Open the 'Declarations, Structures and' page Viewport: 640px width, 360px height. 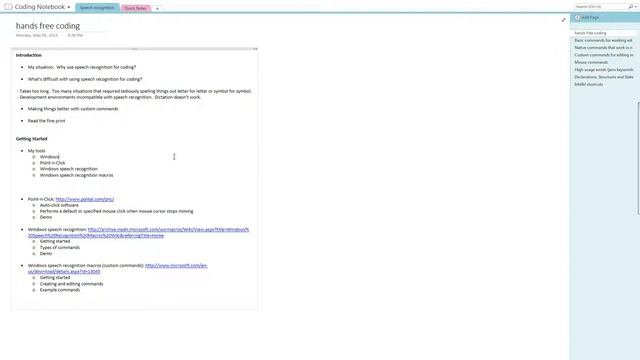pos(603,77)
